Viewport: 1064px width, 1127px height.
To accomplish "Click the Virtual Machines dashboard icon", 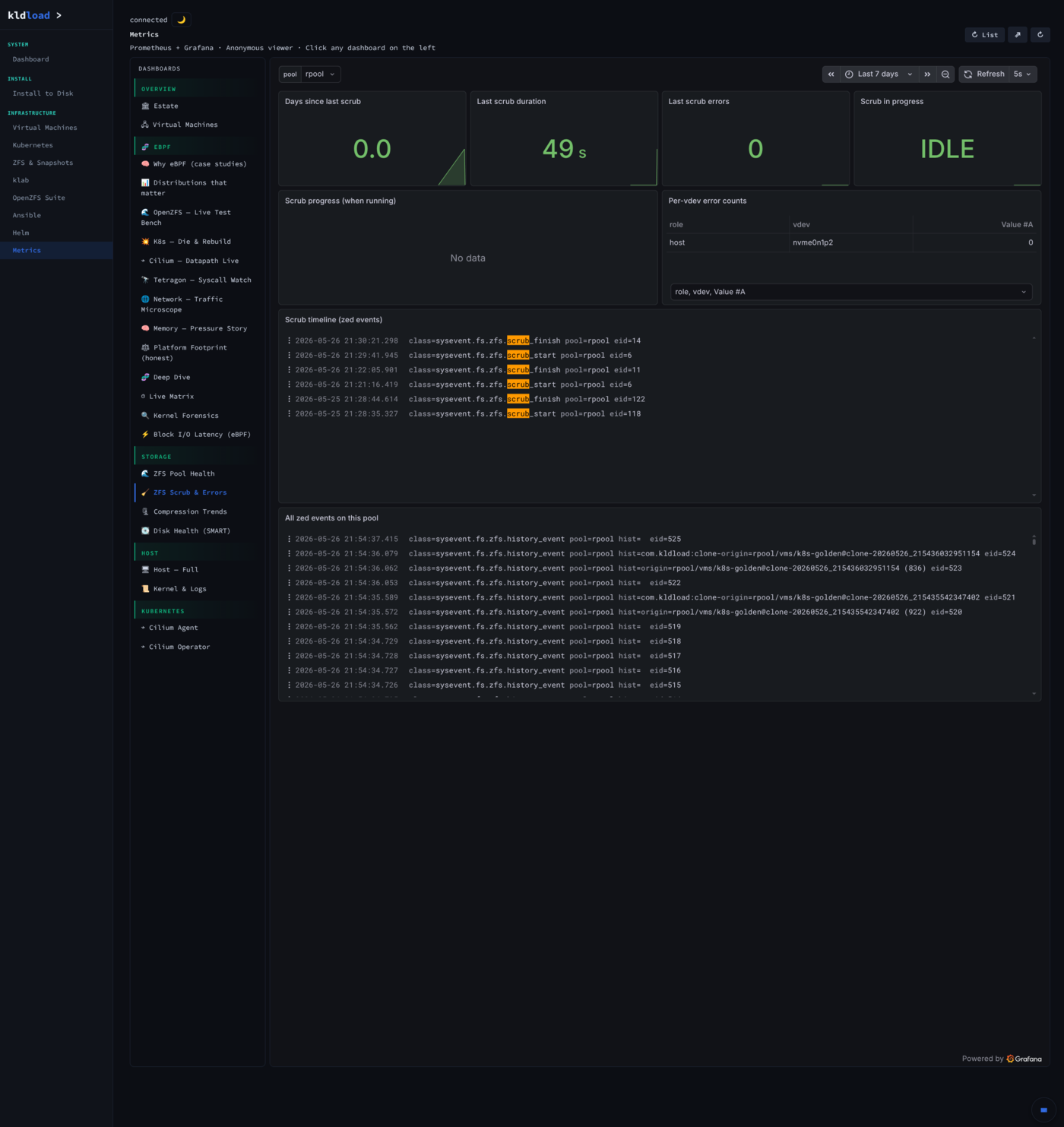I will [x=145, y=125].
